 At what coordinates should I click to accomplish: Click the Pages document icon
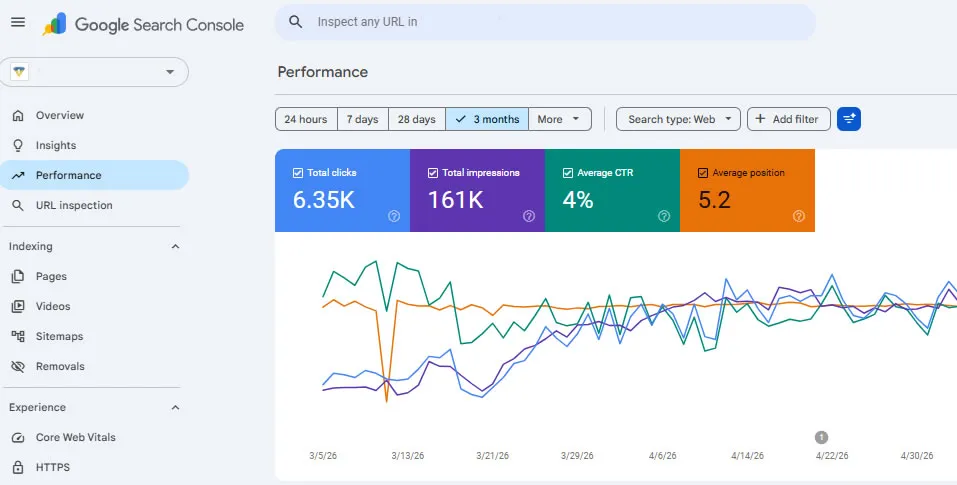pos(18,276)
